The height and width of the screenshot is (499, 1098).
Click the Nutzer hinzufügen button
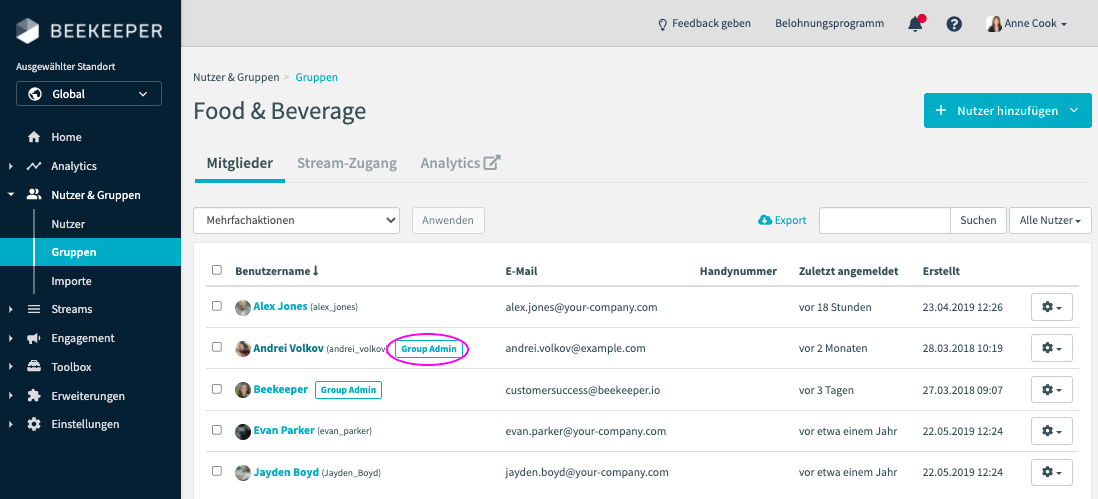(x=1007, y=111)
